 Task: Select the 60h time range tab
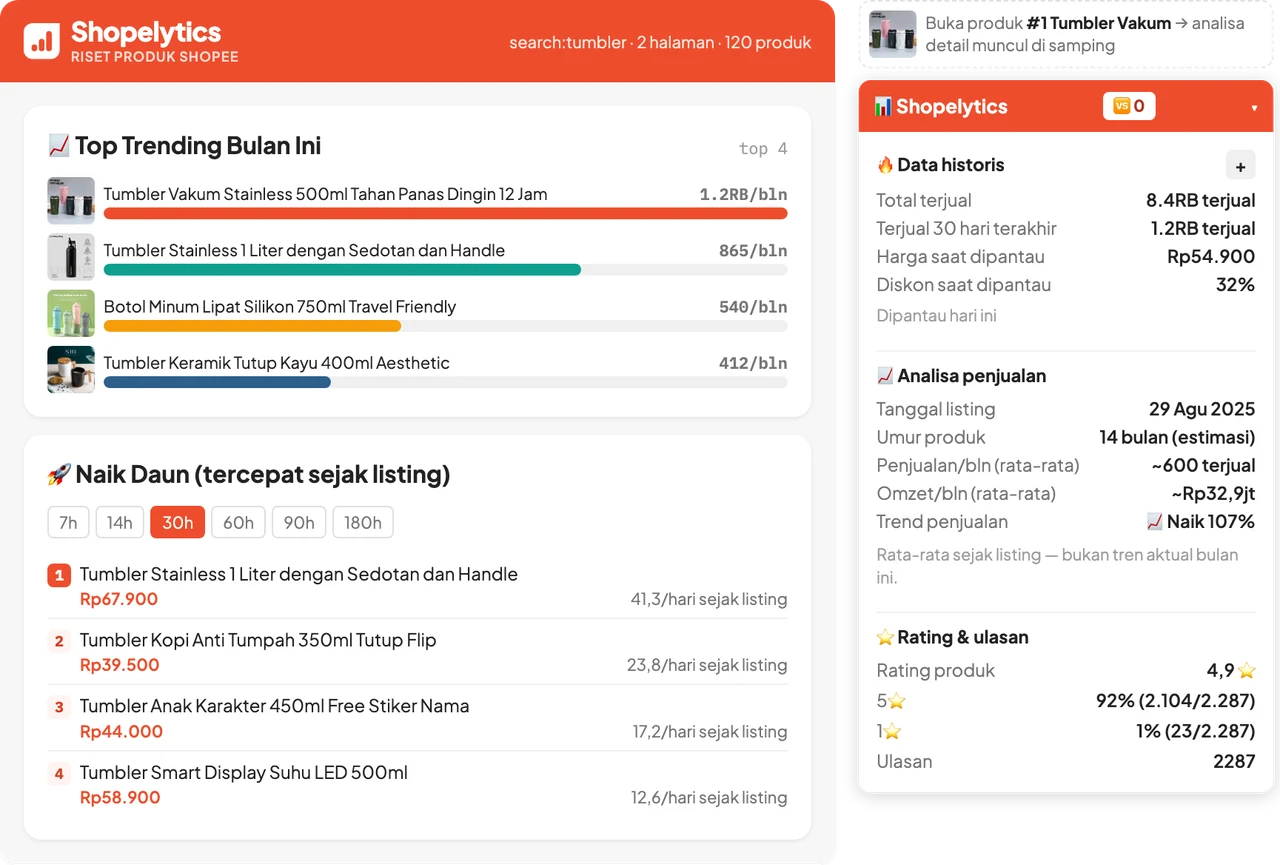239,522
